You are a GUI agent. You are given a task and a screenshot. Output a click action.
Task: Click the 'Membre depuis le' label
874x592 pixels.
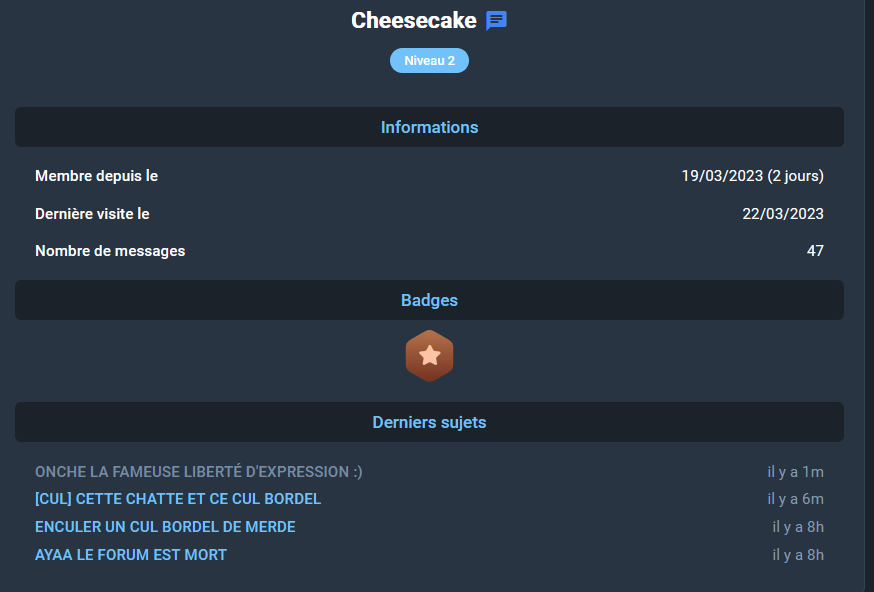[97, 176]
